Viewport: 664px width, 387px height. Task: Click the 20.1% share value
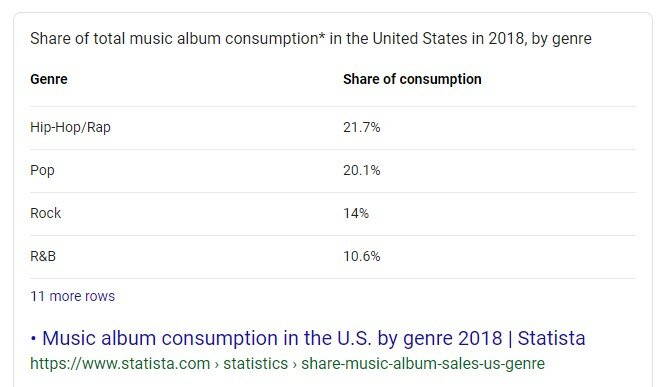[362, 170]
